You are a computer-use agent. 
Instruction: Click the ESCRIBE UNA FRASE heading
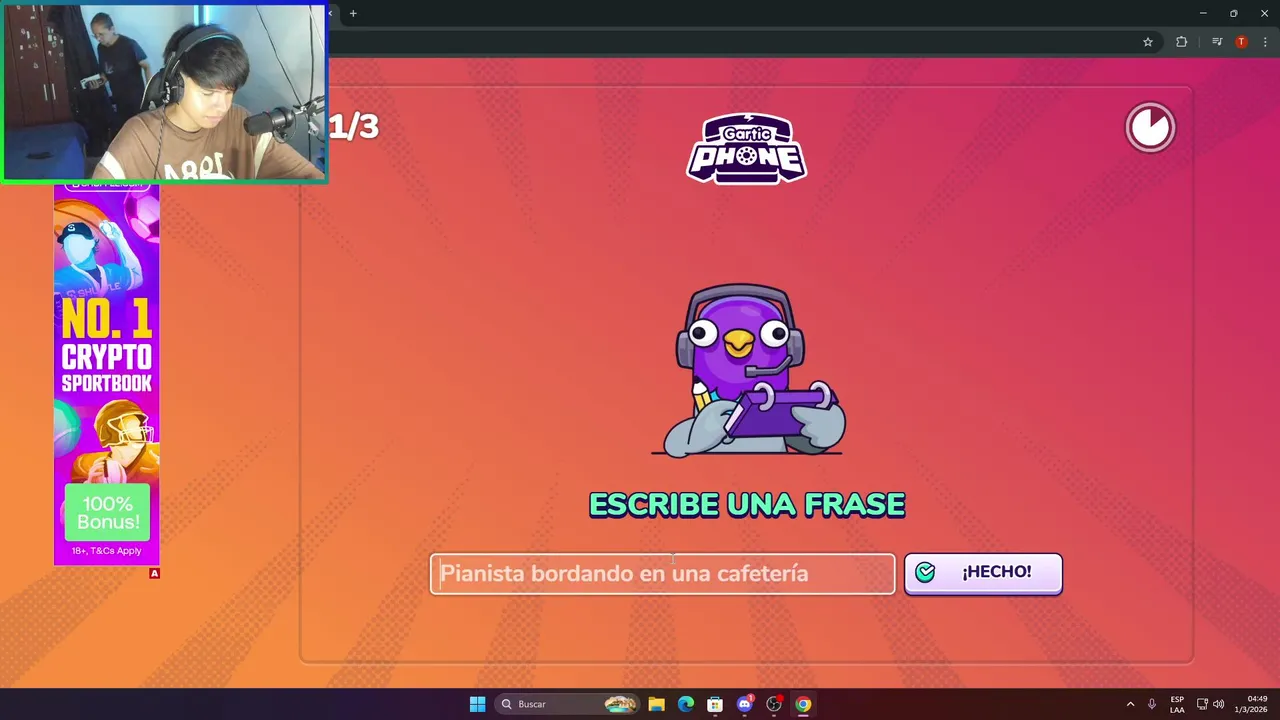click(747, 505)
